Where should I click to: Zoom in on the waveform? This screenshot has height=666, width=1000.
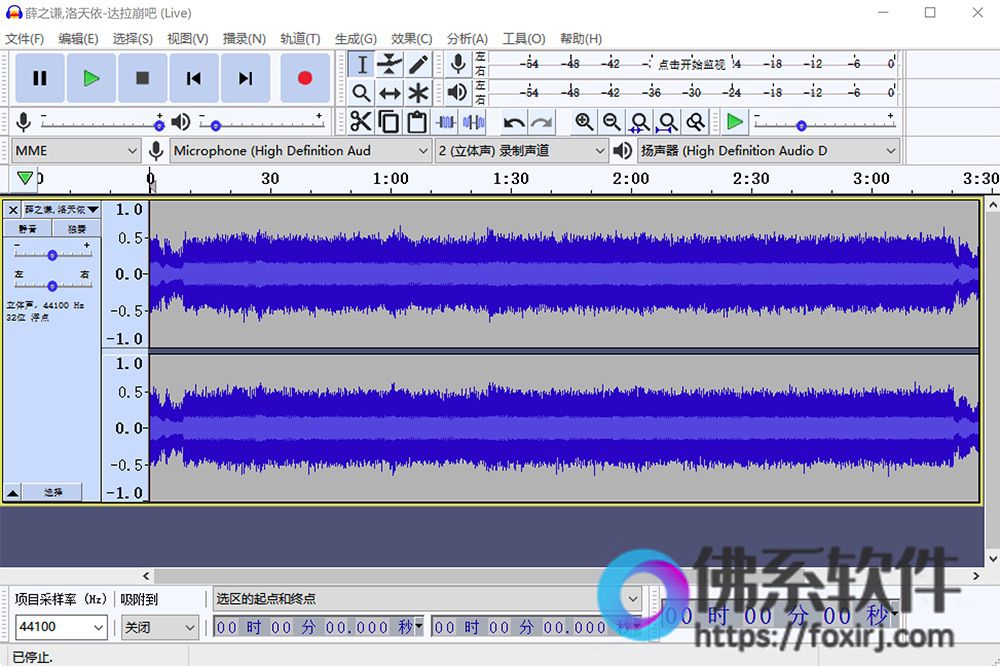[x=584, y=121]
